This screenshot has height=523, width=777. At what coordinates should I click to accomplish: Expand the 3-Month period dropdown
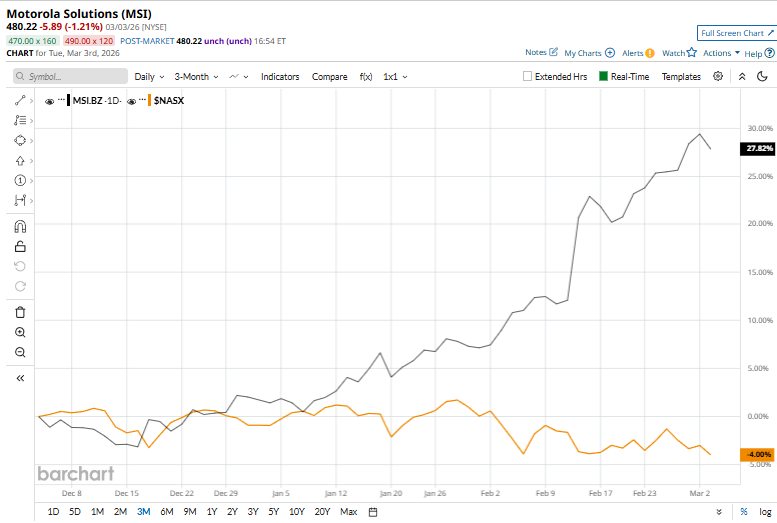click(196, 76)
